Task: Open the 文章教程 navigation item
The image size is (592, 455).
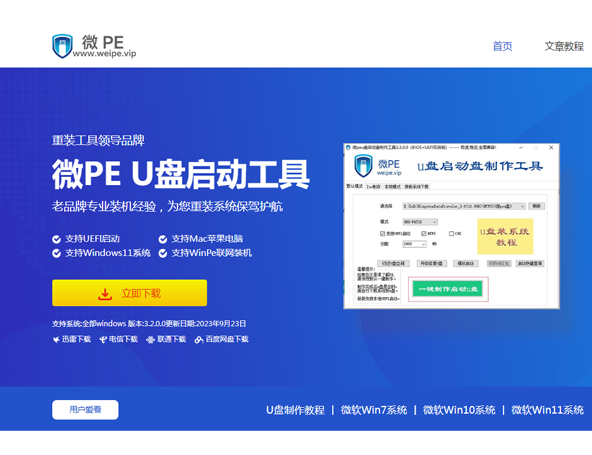Action: [x=564, y=46]
